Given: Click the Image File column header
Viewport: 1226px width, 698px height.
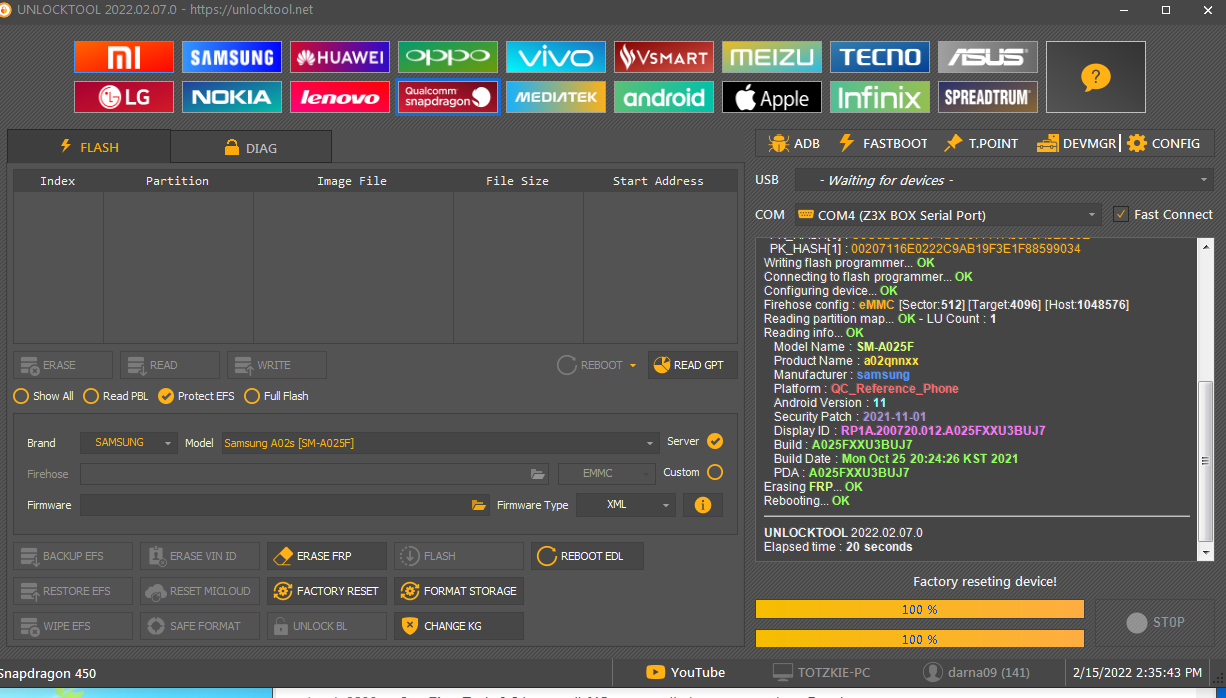Looking at the screenshot, I should tap(352, 181).
